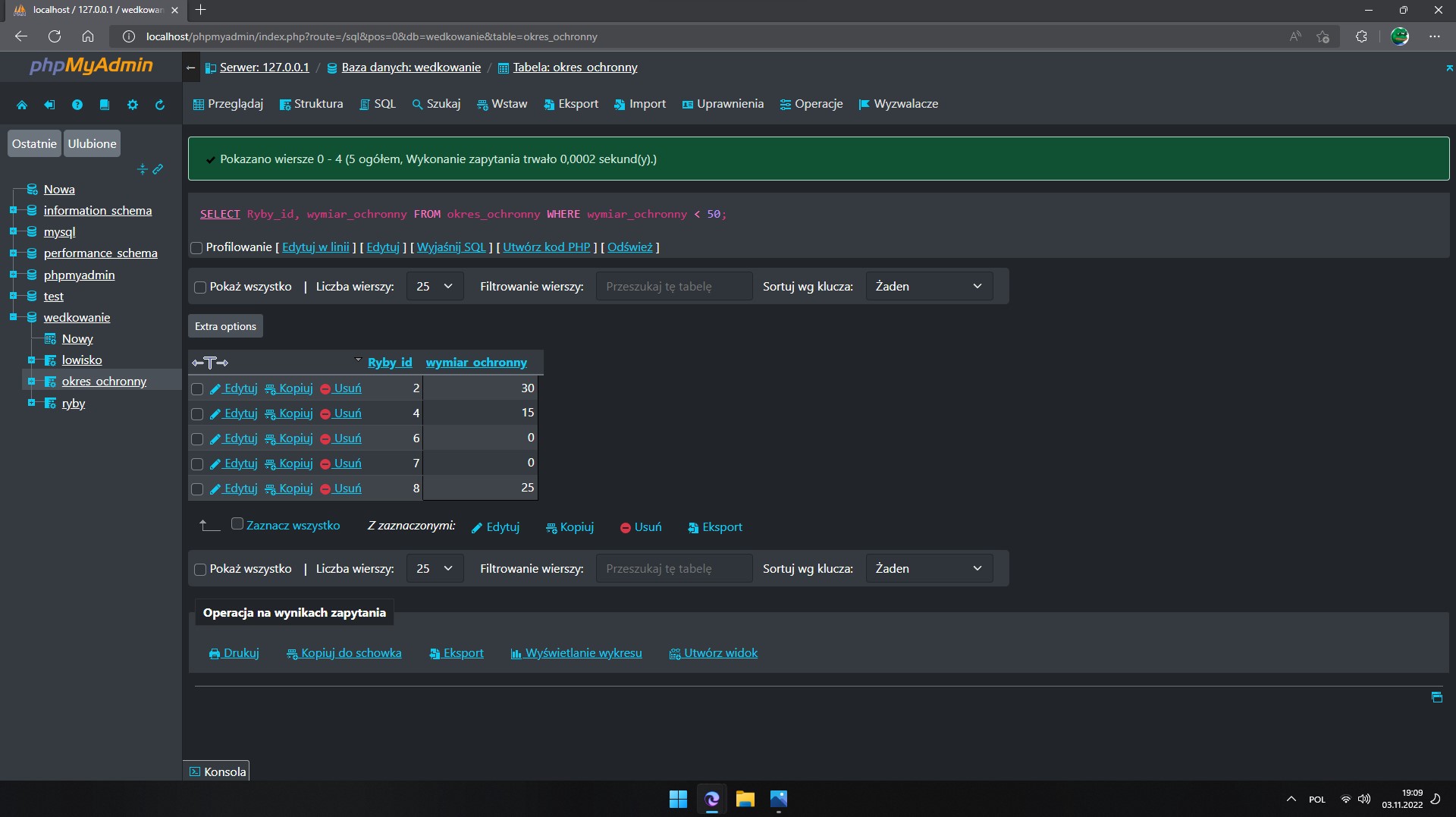Screen dimensions: 1456x817
Task: Expand mysql database node
Action: tap(13, 231)
